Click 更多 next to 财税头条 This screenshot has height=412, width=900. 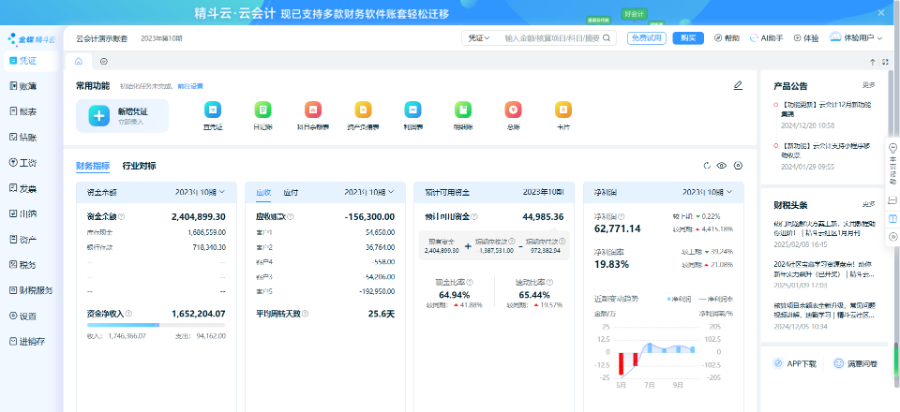(868, 204)
